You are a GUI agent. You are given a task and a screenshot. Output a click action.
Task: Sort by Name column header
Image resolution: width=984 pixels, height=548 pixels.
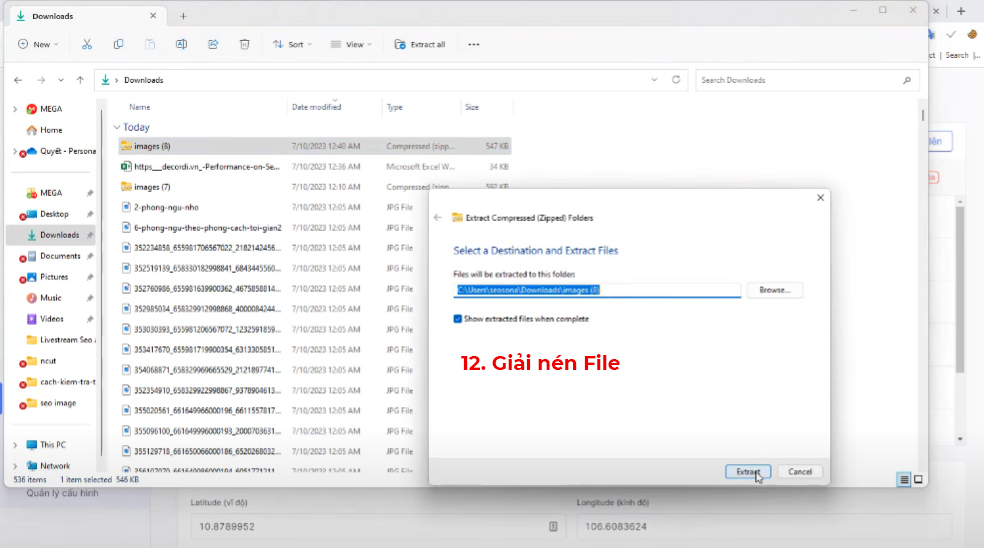click(x=139, y=107)
